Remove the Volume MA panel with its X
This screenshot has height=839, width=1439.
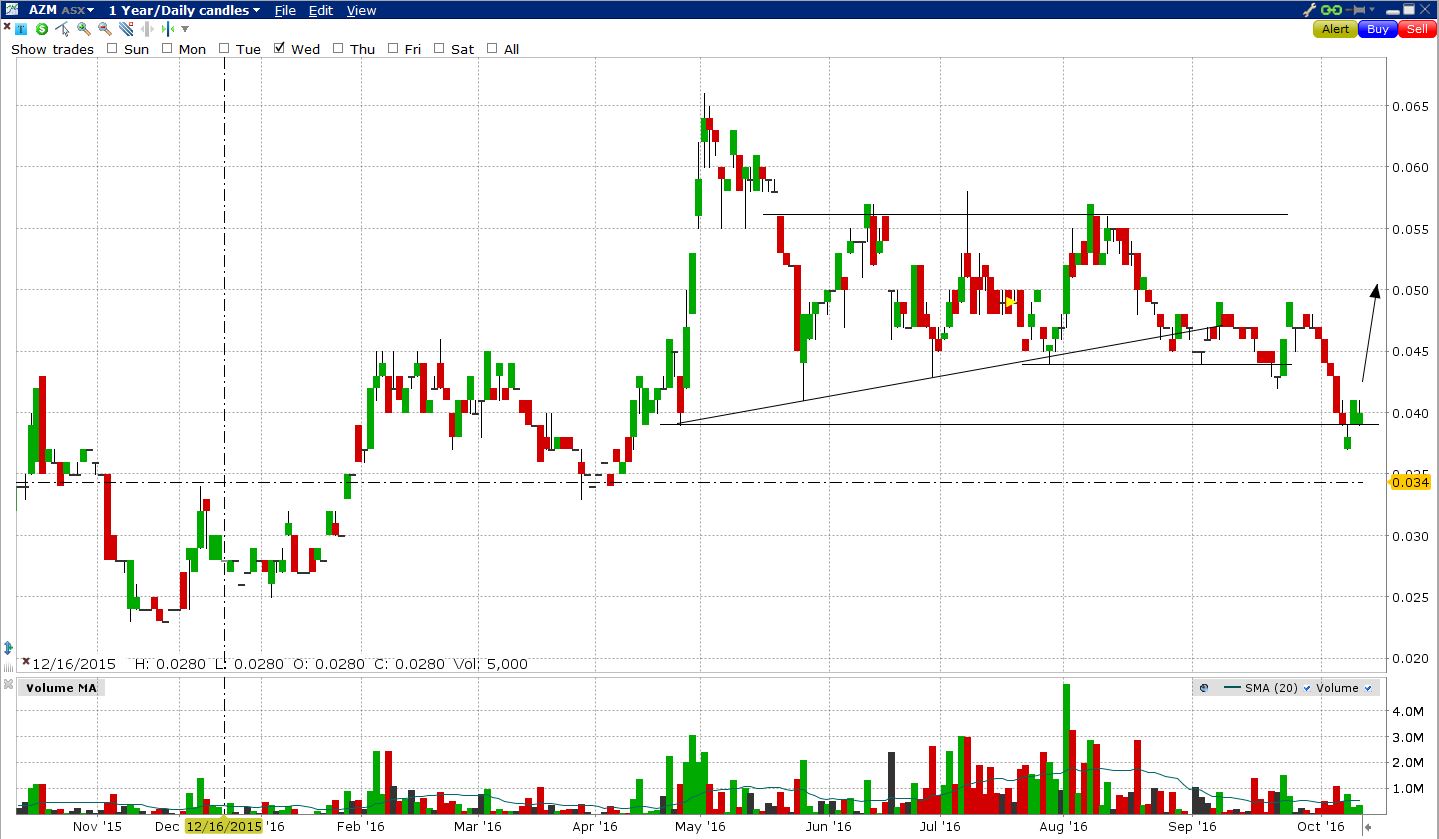coord(9,685)
